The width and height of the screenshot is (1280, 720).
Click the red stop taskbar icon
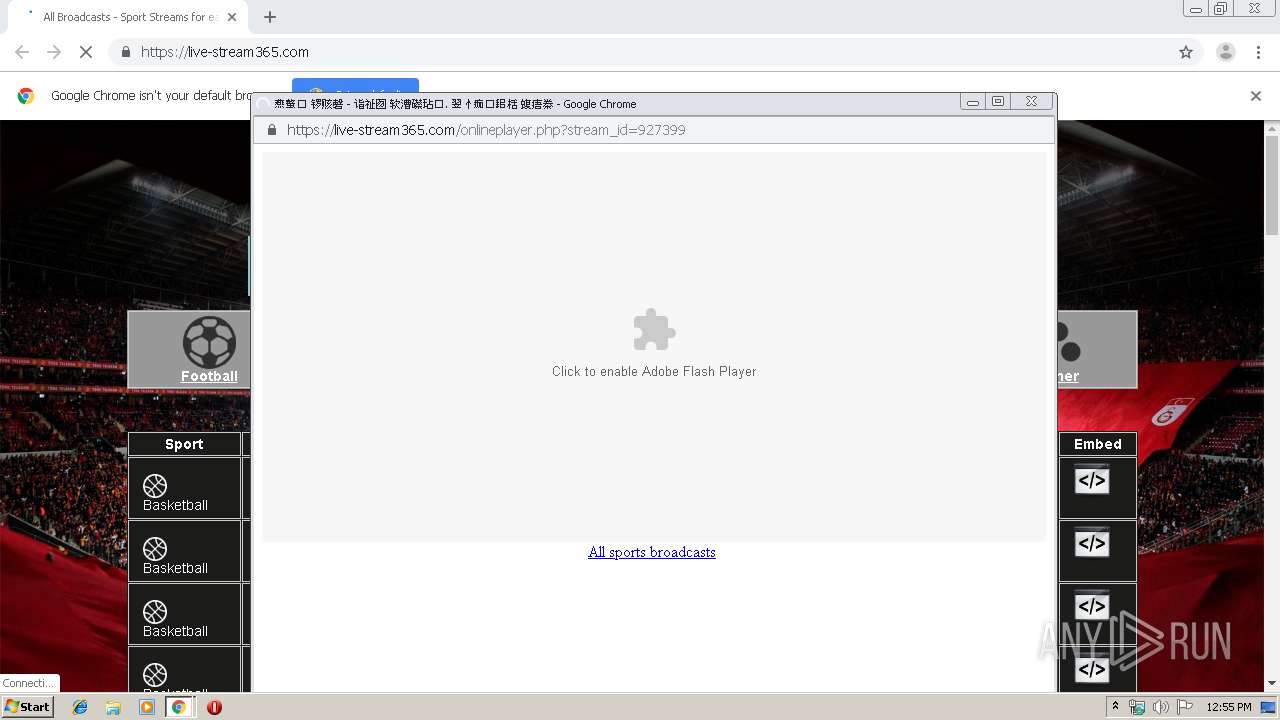coord(214,707)
